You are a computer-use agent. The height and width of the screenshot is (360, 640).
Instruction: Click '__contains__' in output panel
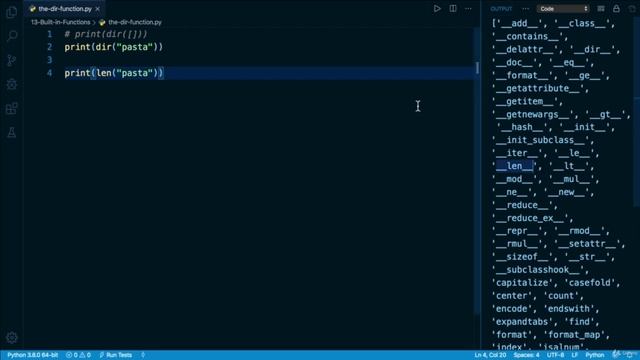tap(527, 36)
